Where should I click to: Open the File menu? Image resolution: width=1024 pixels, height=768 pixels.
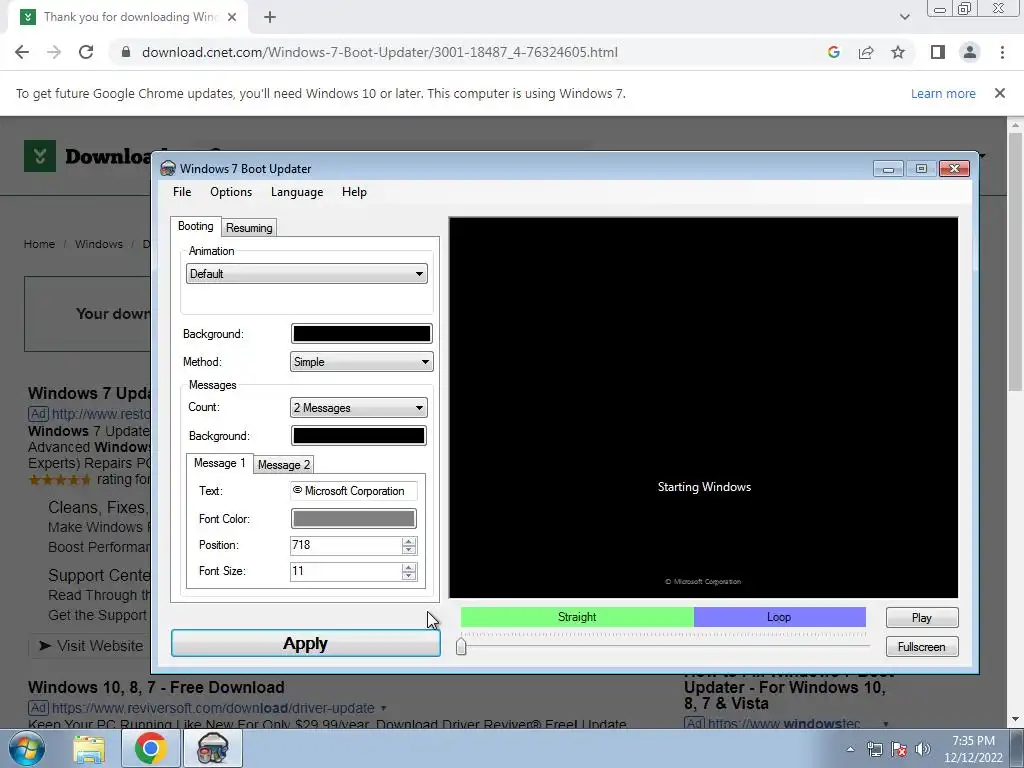(182, 192)
